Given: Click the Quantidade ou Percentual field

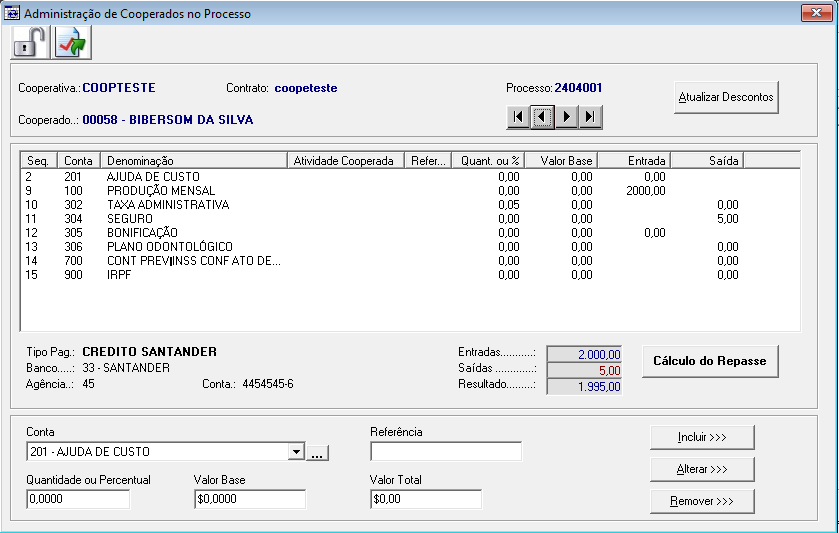Looking at the screenshot, I should [78, 499].
